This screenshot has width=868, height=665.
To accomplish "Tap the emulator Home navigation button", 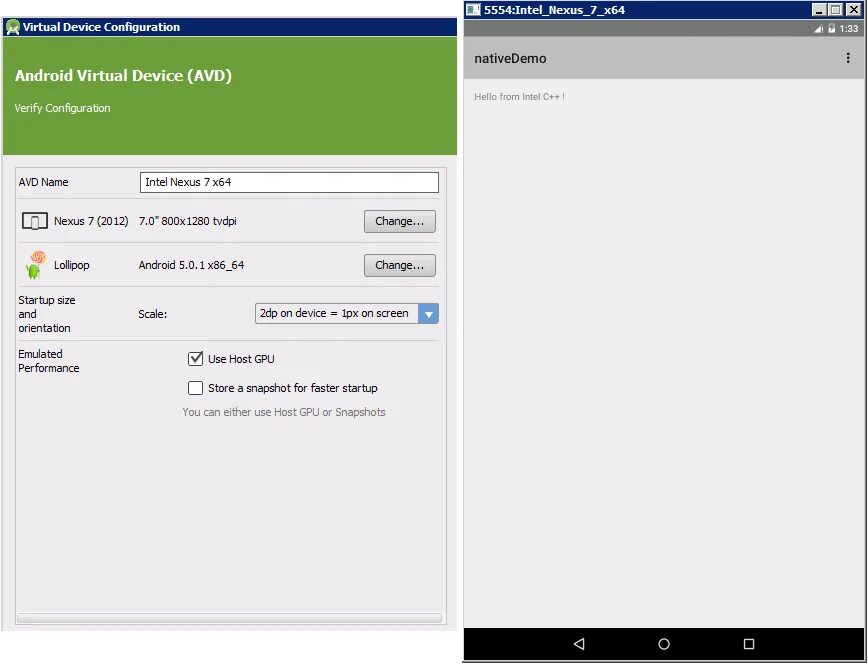I will click(664, 644).
